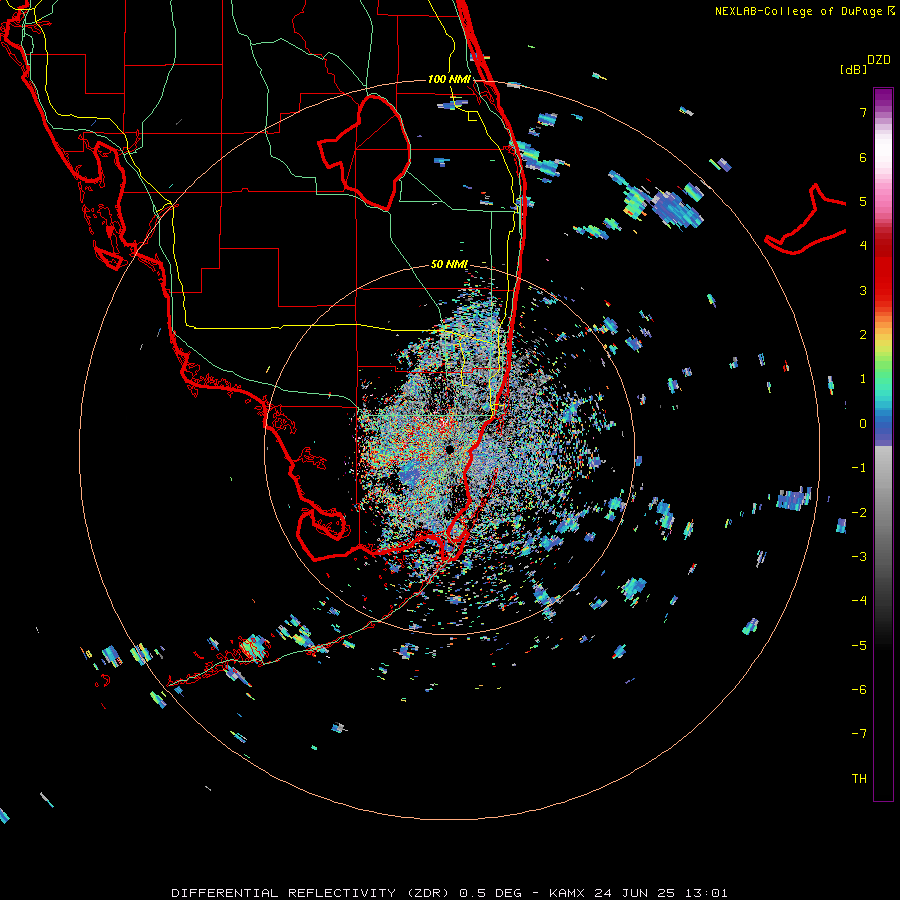
Task: Click the 7 value on color scale
Action: [x=863, y=112]
